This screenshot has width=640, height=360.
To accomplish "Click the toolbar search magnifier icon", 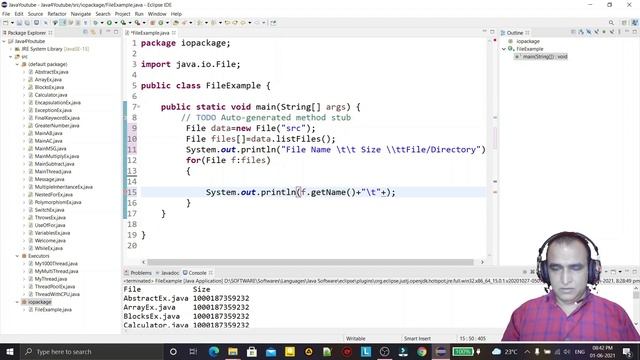I will tap(611, 23).
